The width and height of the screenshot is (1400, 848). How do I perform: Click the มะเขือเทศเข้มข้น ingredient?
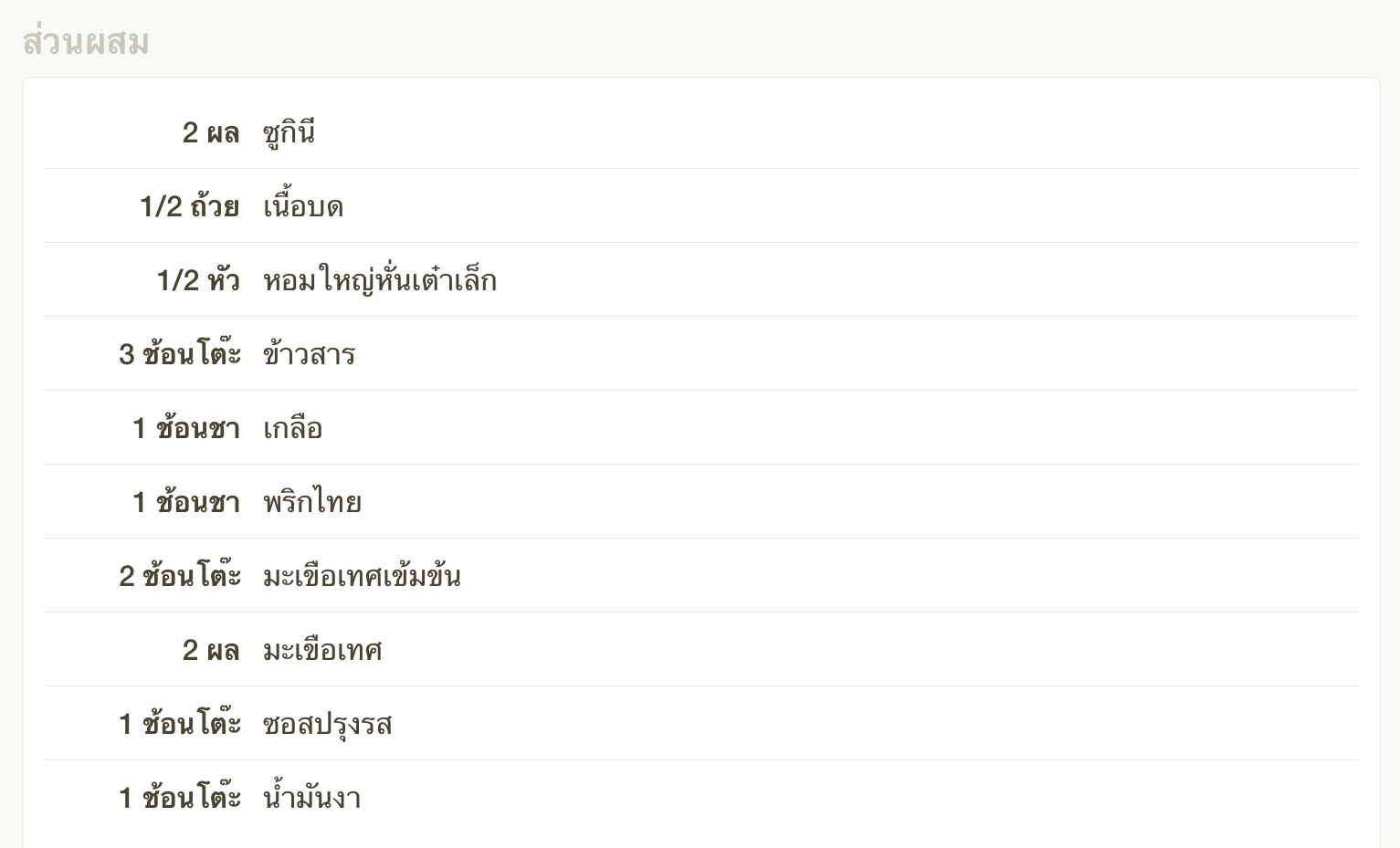pyautogui.click(x=362, y=577)
